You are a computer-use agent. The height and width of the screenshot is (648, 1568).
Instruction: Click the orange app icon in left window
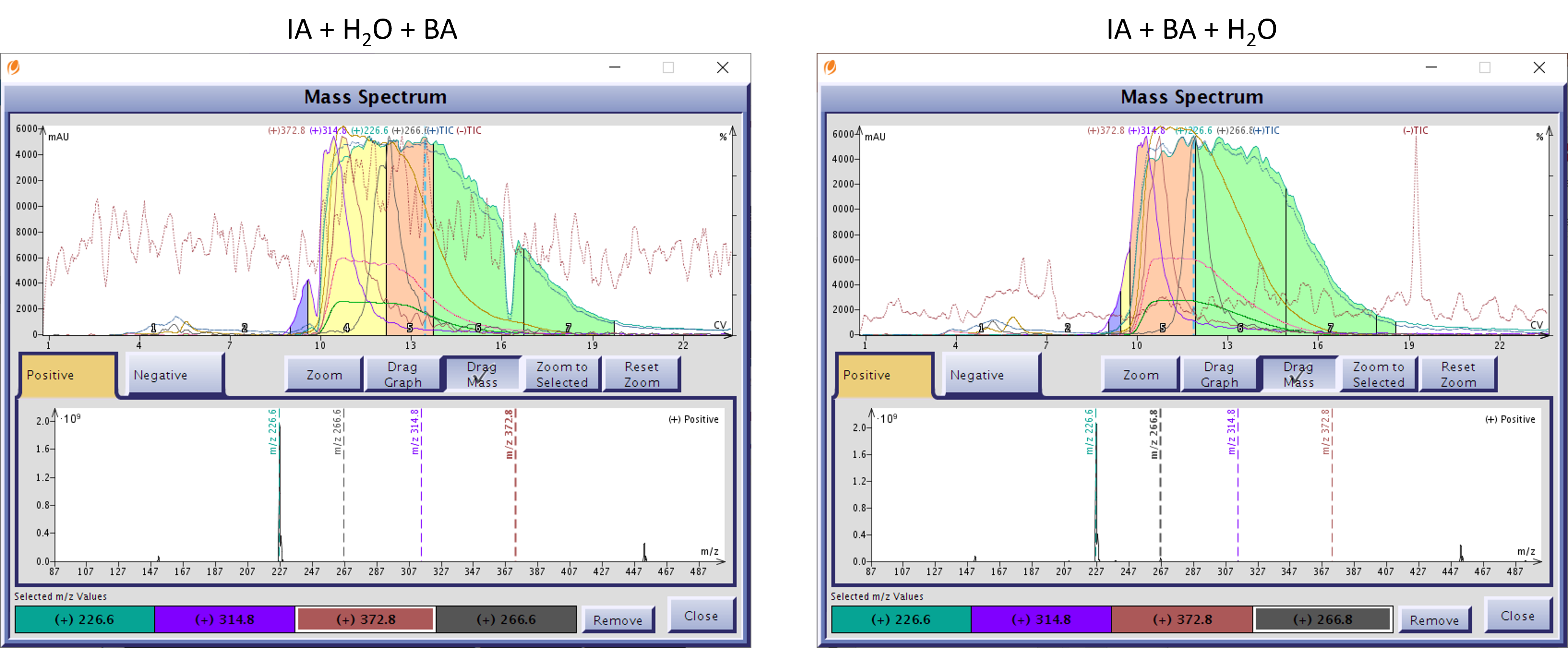tap(13, 67)
